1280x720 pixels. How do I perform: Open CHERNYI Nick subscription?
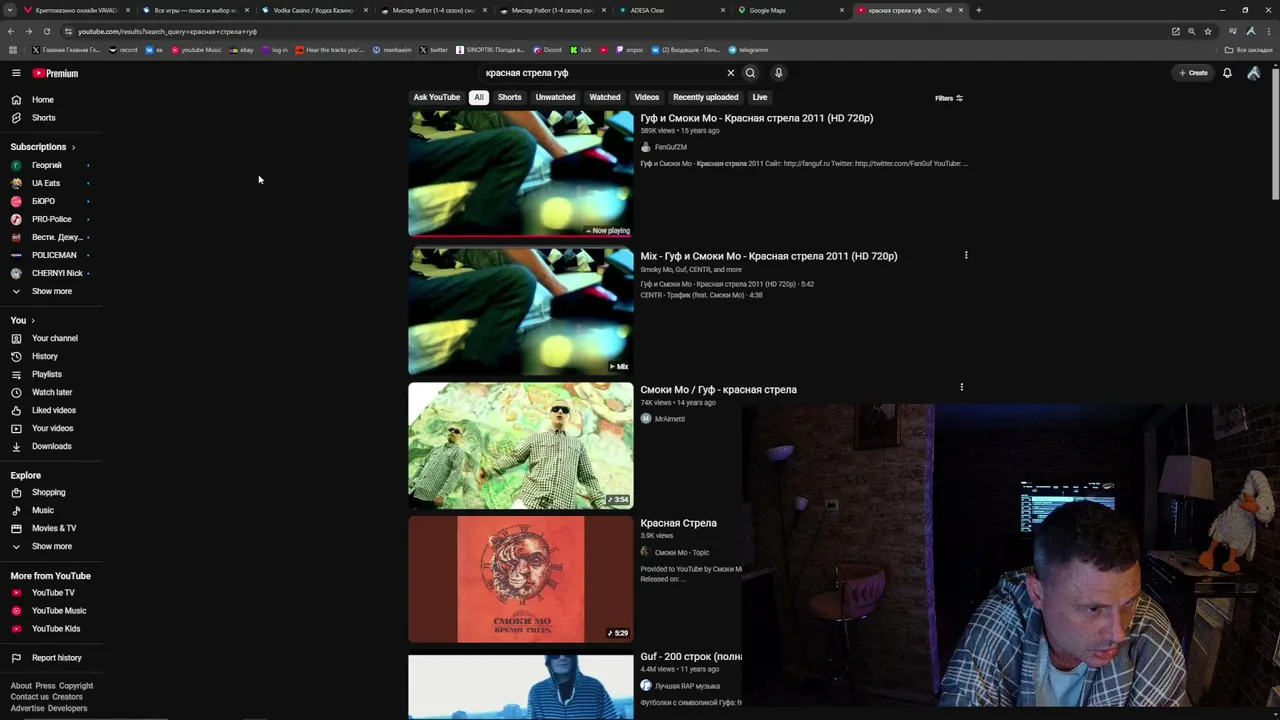click(57, 273)
